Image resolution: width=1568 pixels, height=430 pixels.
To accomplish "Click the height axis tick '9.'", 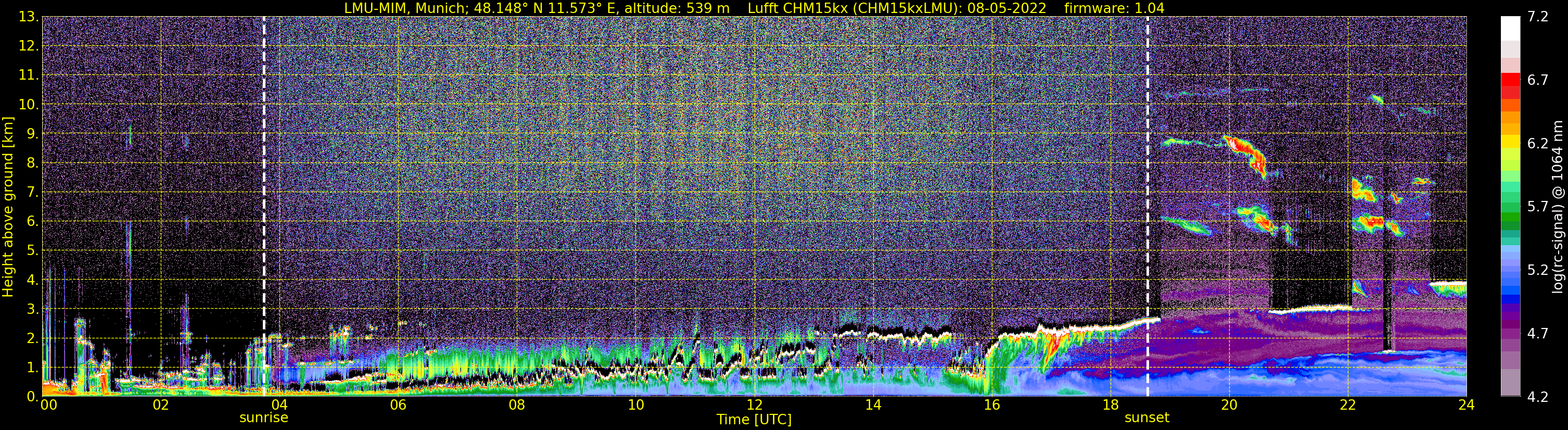I will click(x=33, y=134).
